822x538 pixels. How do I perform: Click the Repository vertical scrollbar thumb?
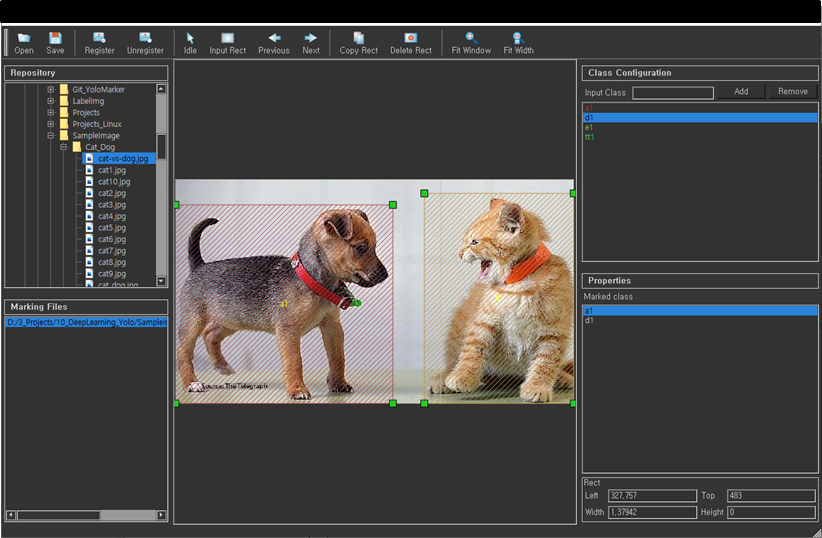[x=161, y=146]
